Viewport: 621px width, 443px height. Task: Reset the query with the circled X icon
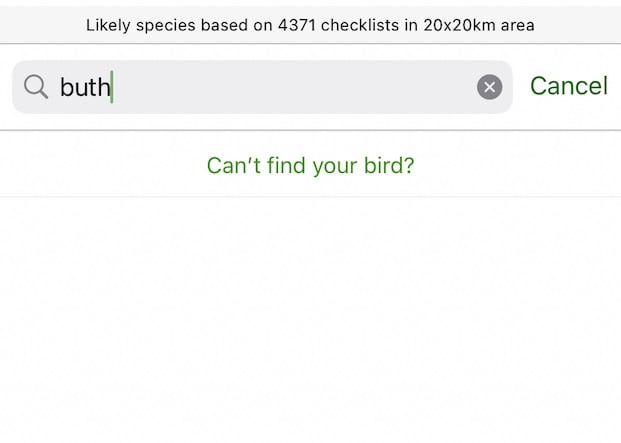tap(489, 87)
